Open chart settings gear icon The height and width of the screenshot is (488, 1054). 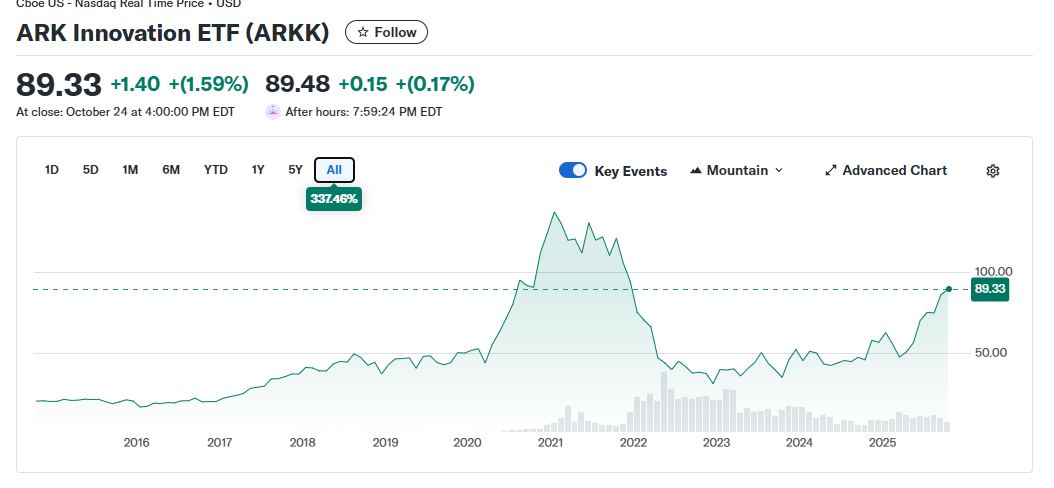coord(993,171)
